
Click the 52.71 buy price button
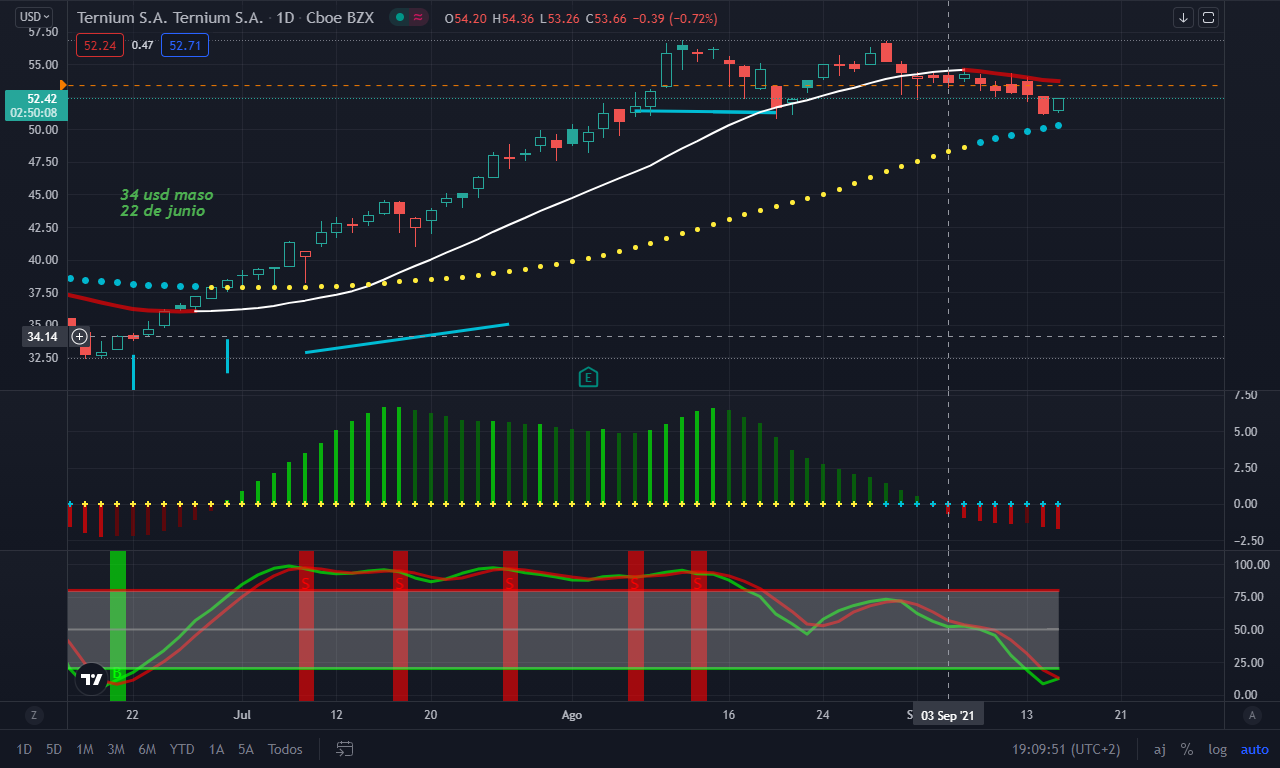coord(186,45)
